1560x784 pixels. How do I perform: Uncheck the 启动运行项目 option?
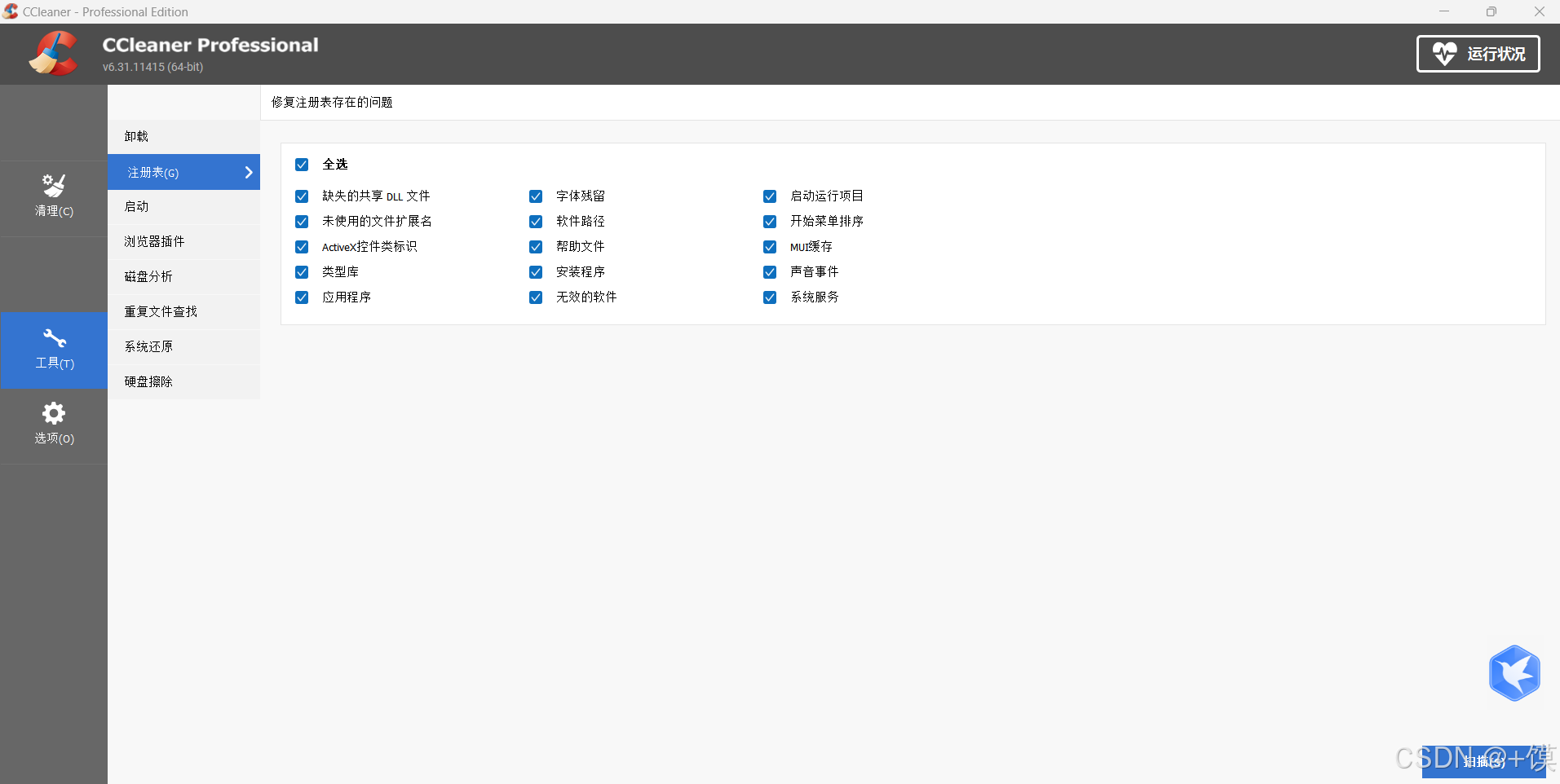[x=770, y=196]
